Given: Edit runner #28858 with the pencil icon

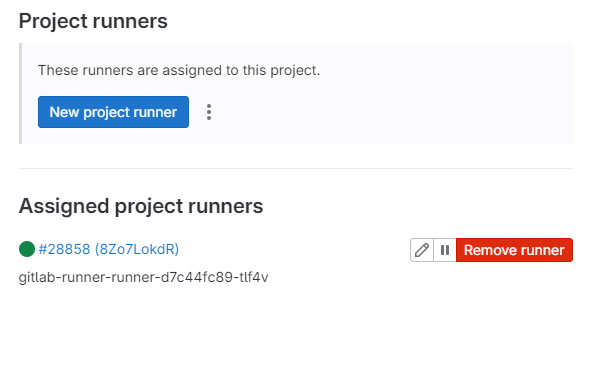Looking at the screenshot, I should tap(422, 250).
